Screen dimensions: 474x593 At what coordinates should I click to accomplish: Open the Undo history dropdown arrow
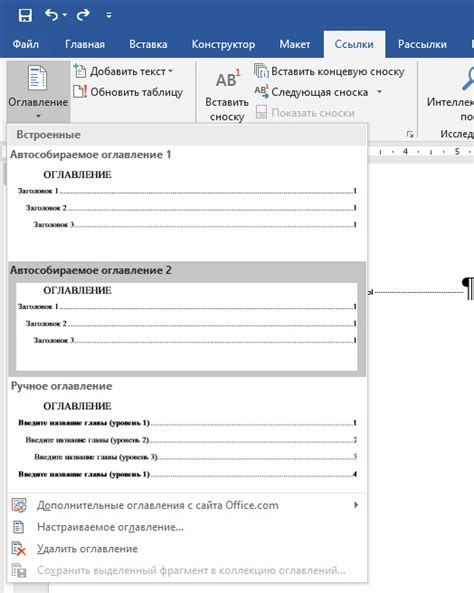point(65,15)
